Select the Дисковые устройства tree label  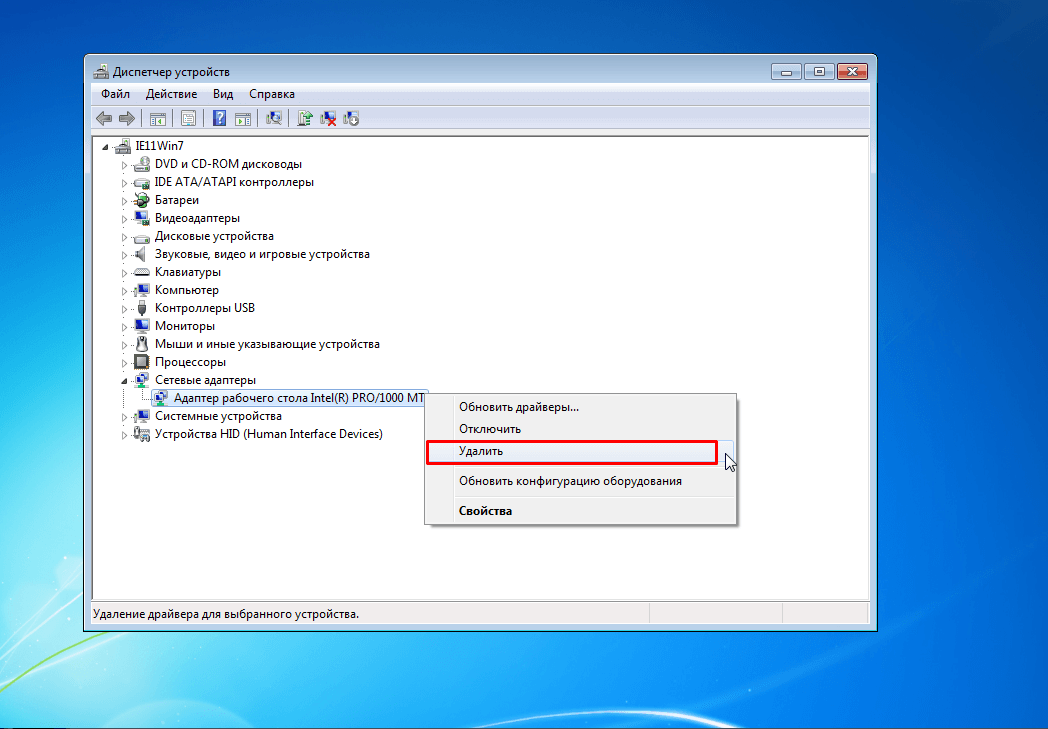tap(215, 236)
